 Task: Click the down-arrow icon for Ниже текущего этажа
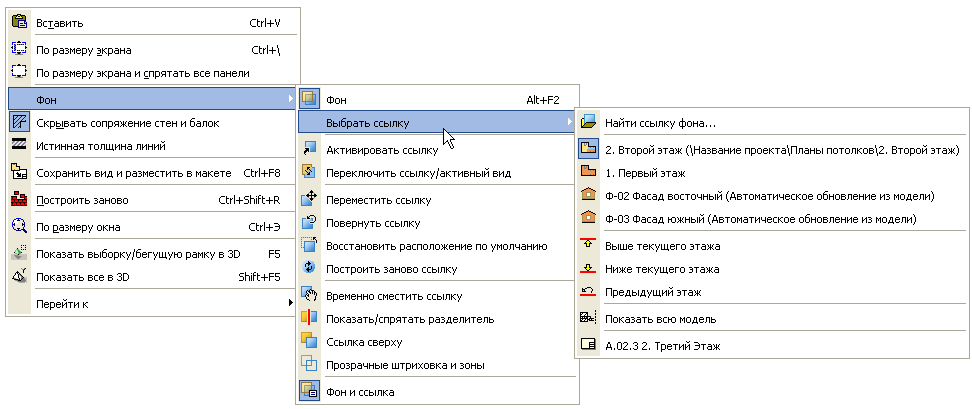[588, 269]
